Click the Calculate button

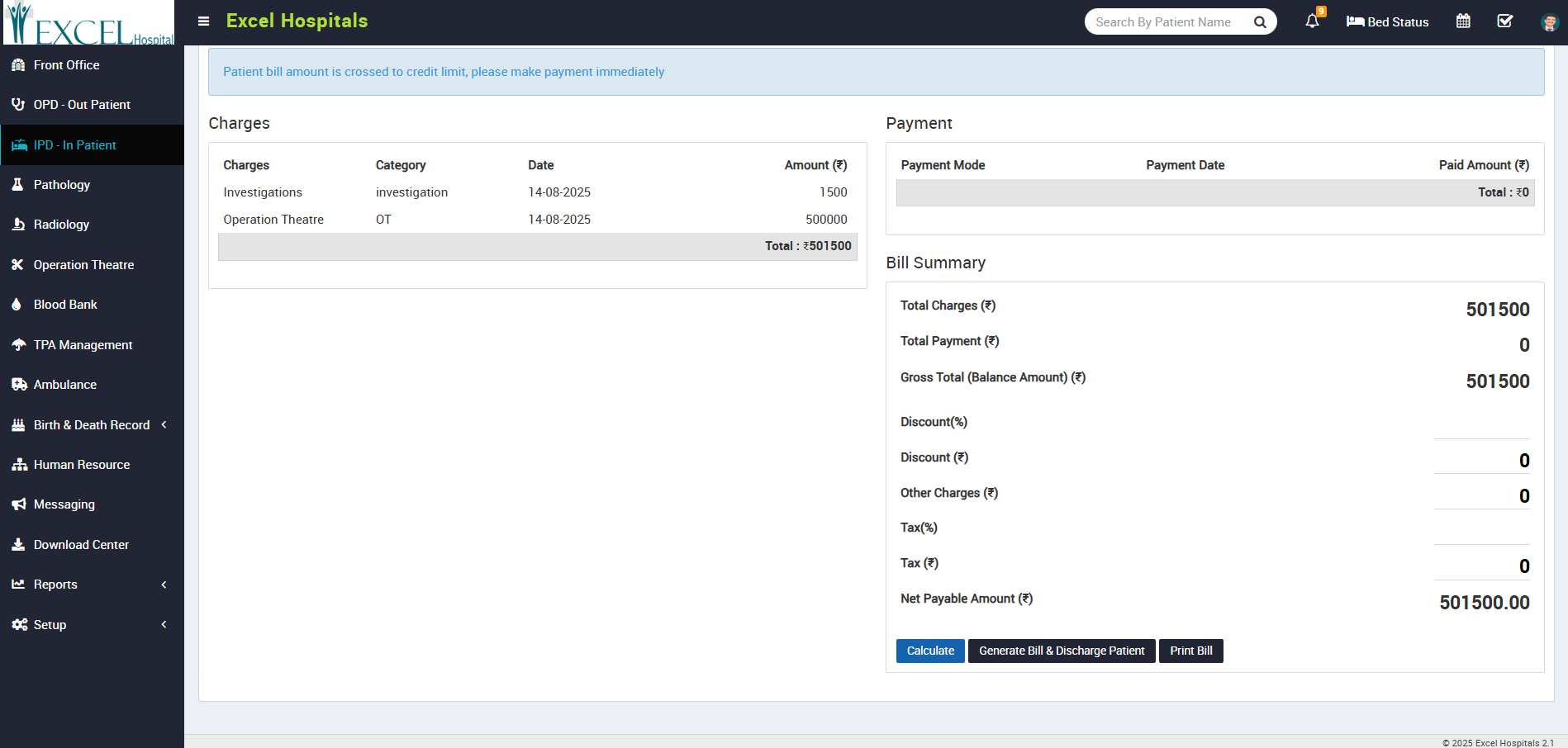tap(930, 651)
